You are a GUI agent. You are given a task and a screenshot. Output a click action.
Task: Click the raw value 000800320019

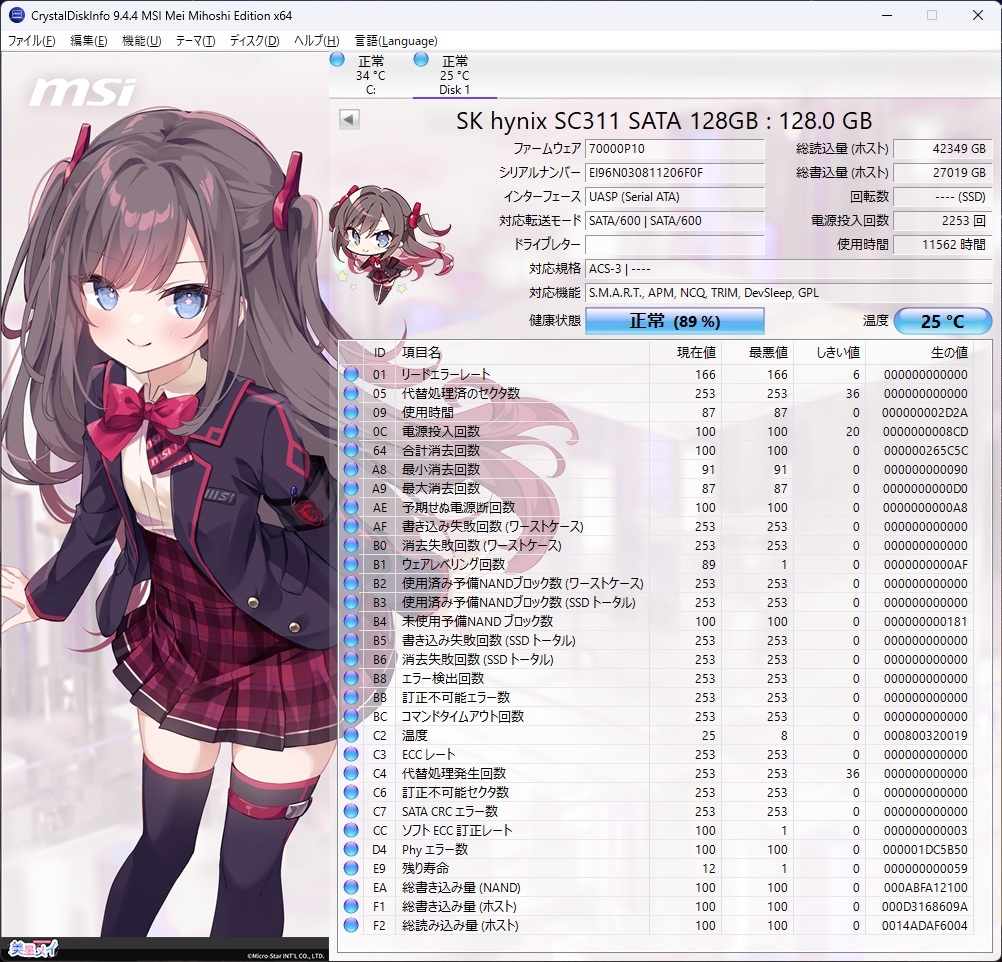[925, 736]
